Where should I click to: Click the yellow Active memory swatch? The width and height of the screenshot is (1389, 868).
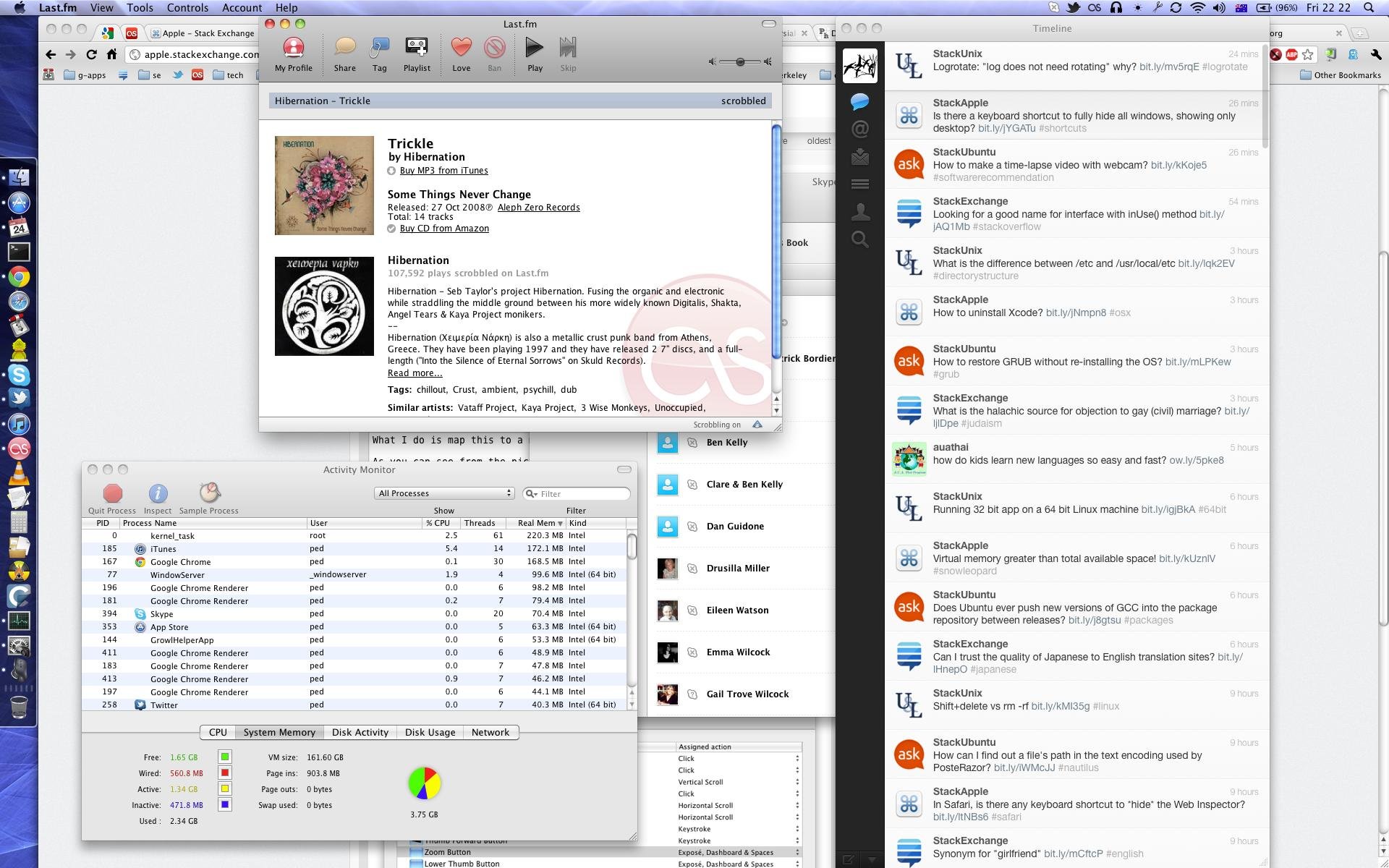pyautogui.click(x=225, y=788)
